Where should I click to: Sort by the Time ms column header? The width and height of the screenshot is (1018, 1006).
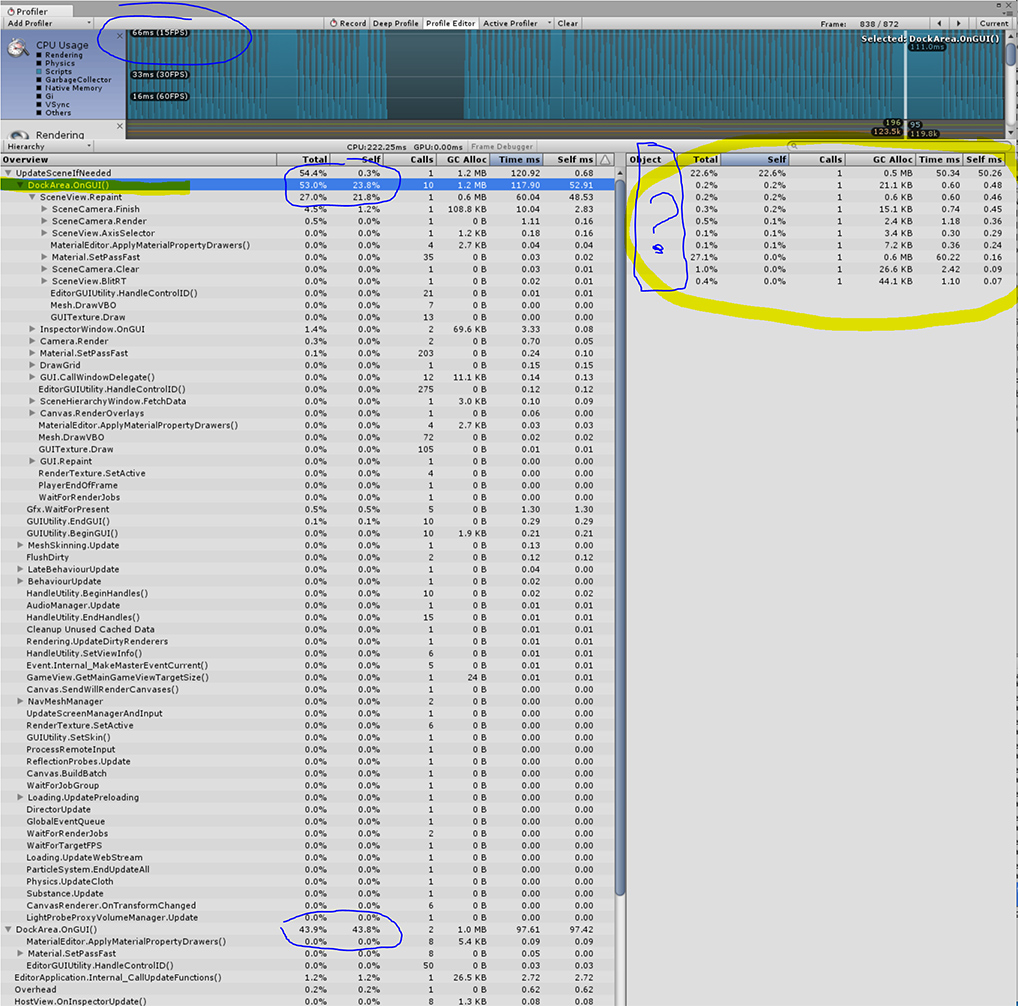tap(519, 160)
